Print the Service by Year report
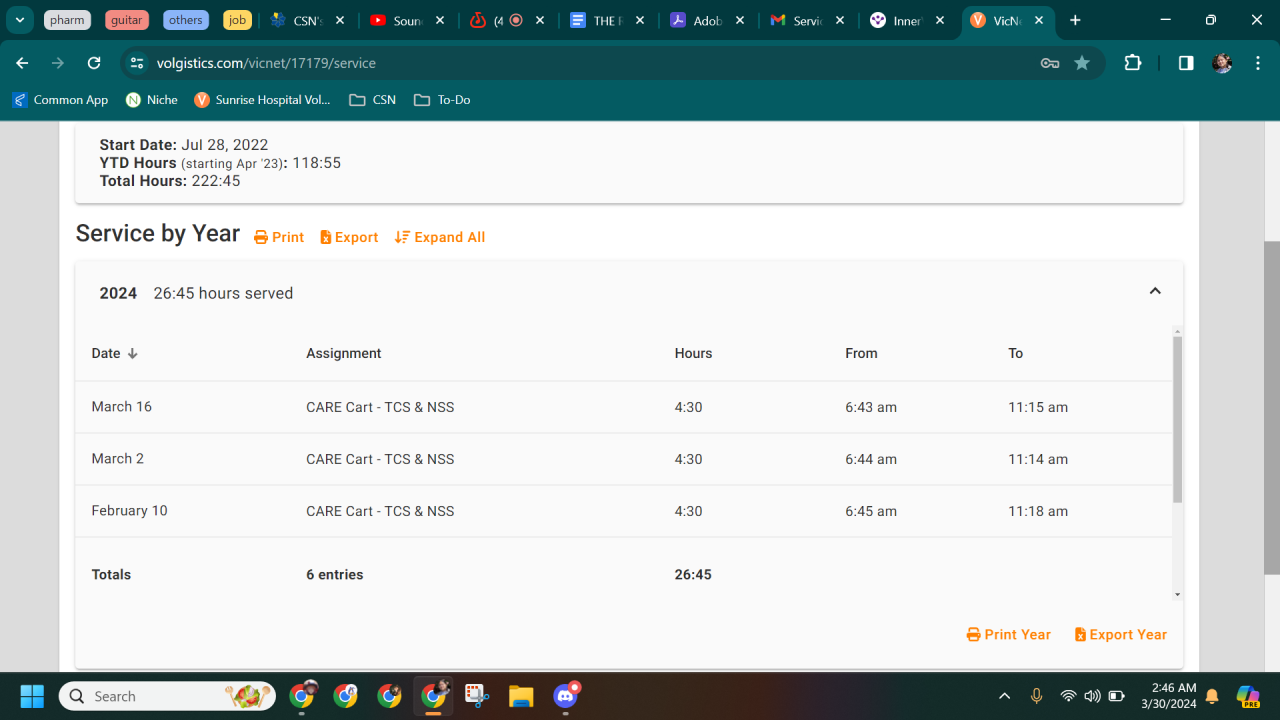The image size is (1280, 720). [x=279, y=237]
